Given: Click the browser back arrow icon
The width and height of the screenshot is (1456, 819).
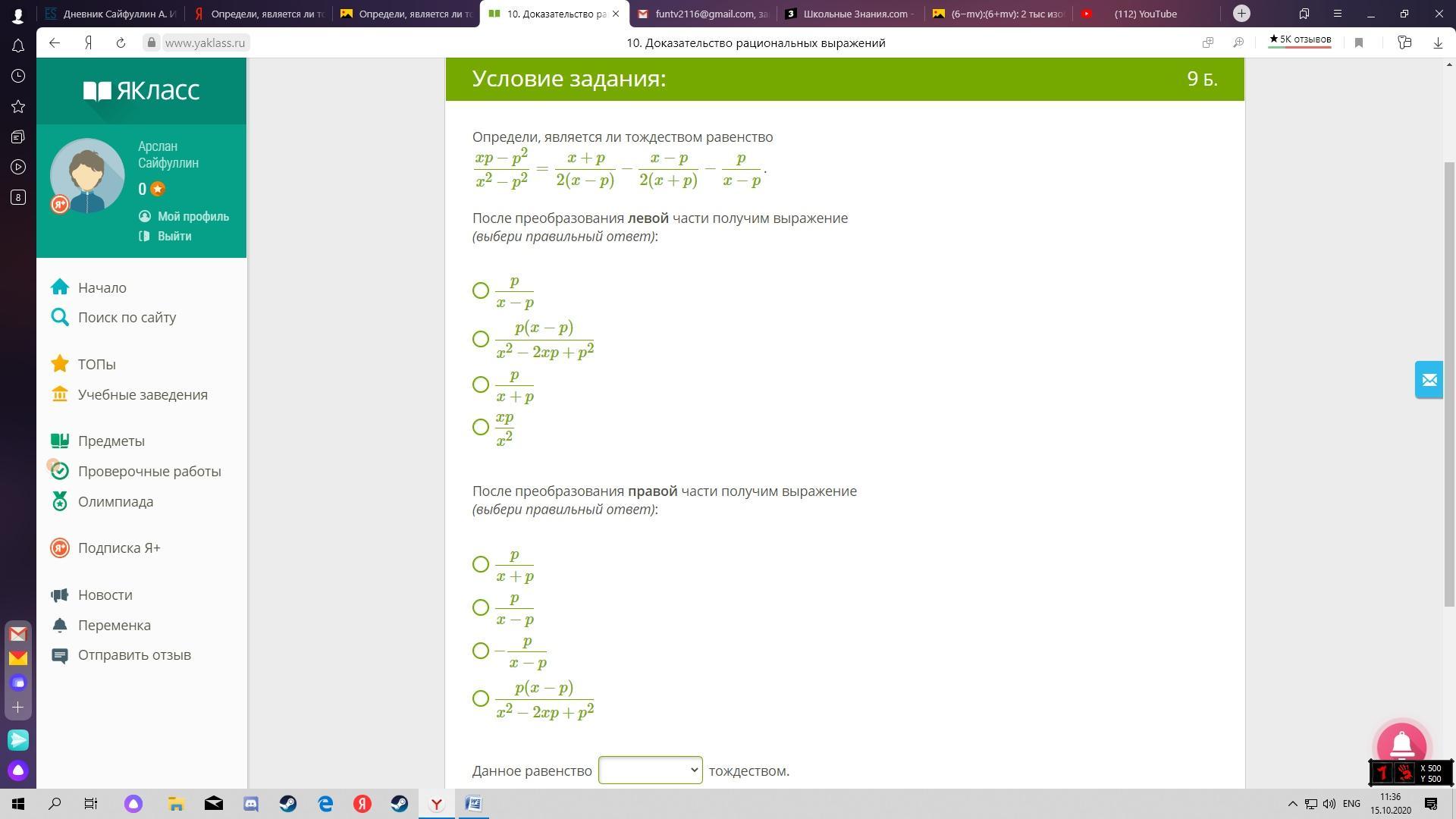Looking at the screenshot, I should [x=55, y=43].
